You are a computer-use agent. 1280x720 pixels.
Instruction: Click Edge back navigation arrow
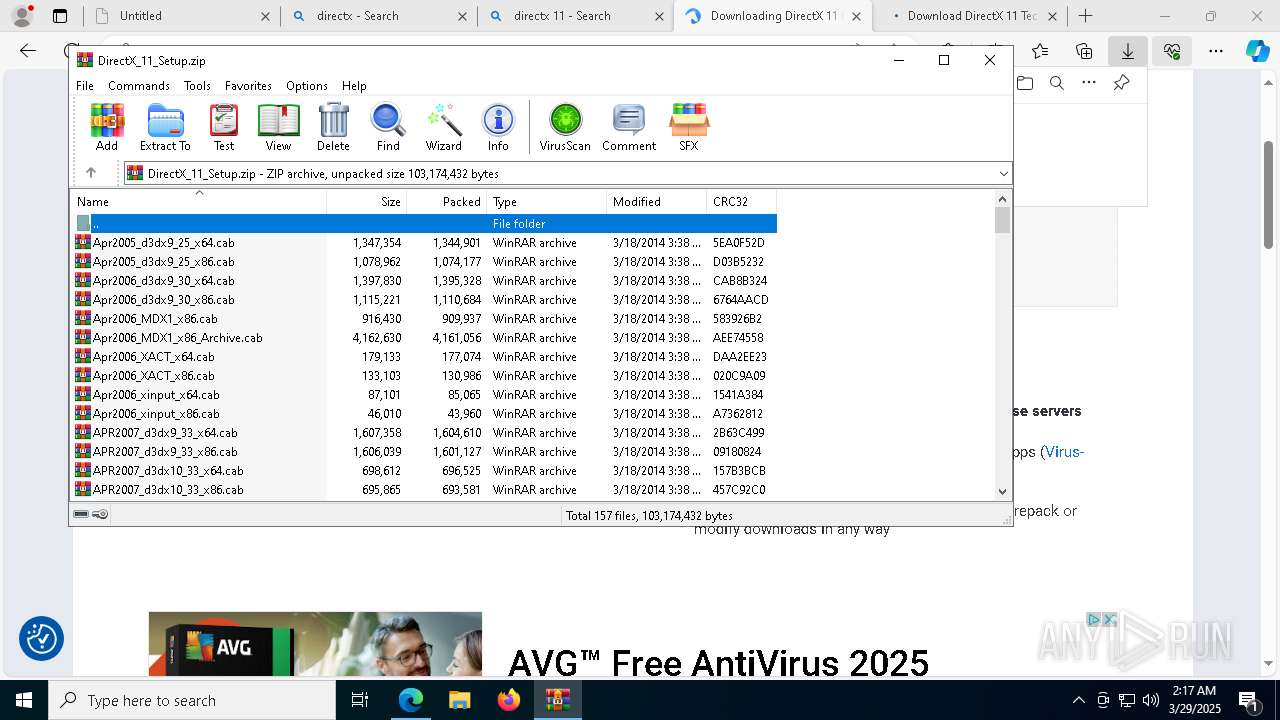(x=28, y=51)
